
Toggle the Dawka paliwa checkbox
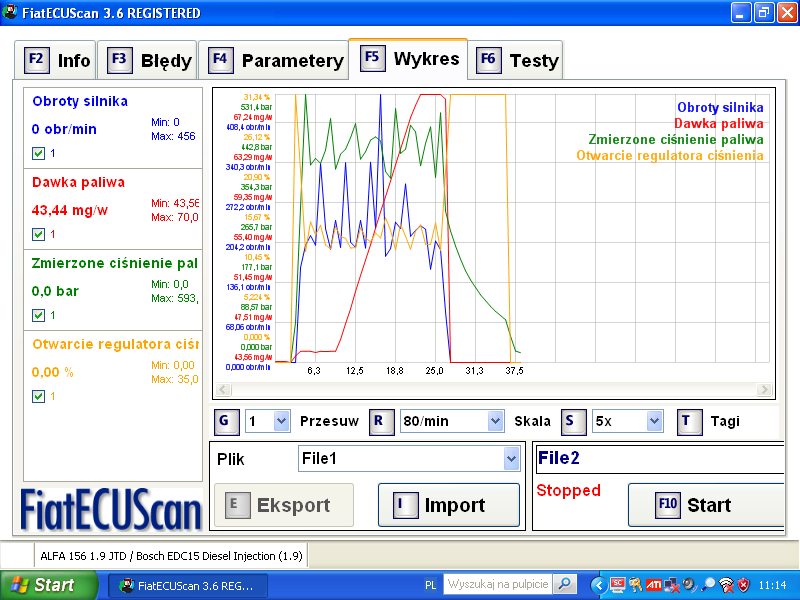coord(38,234)
